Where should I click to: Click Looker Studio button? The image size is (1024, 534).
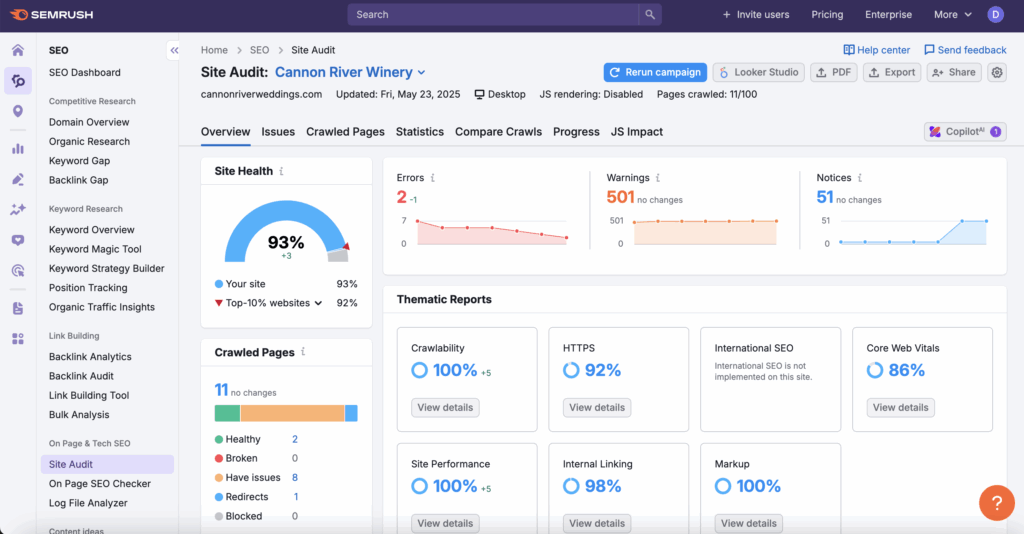(759, 72)
